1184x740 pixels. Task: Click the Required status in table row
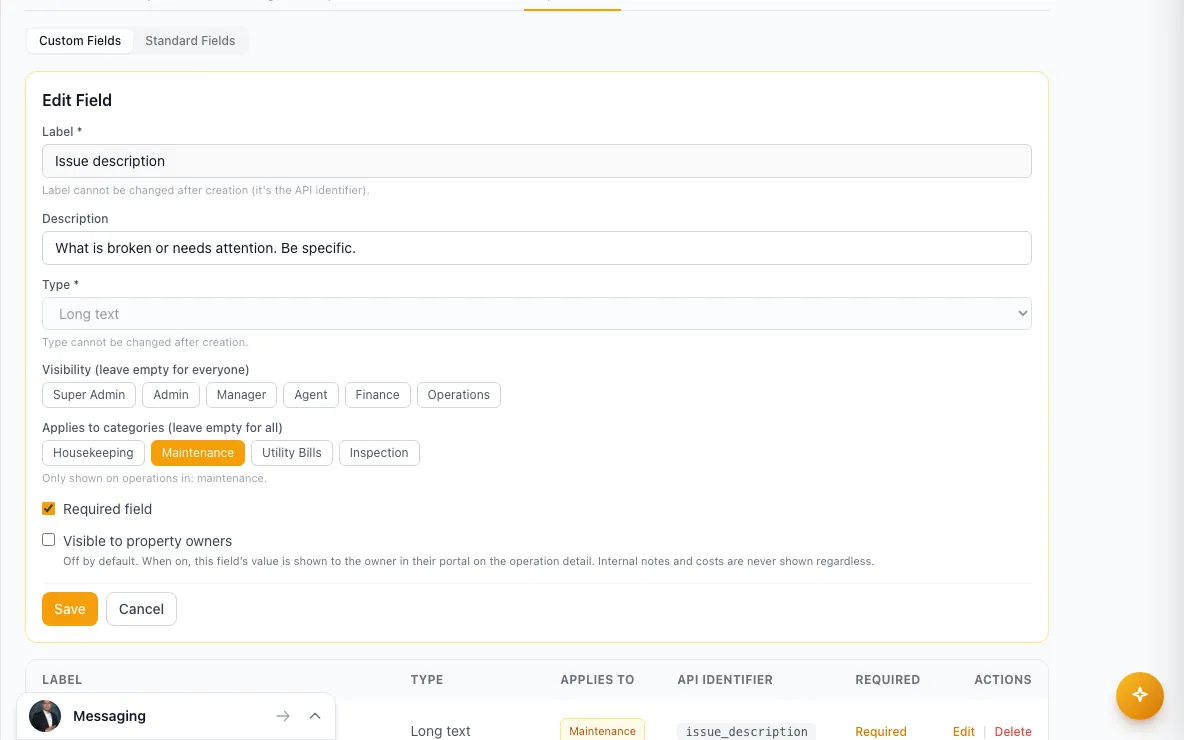880,731
